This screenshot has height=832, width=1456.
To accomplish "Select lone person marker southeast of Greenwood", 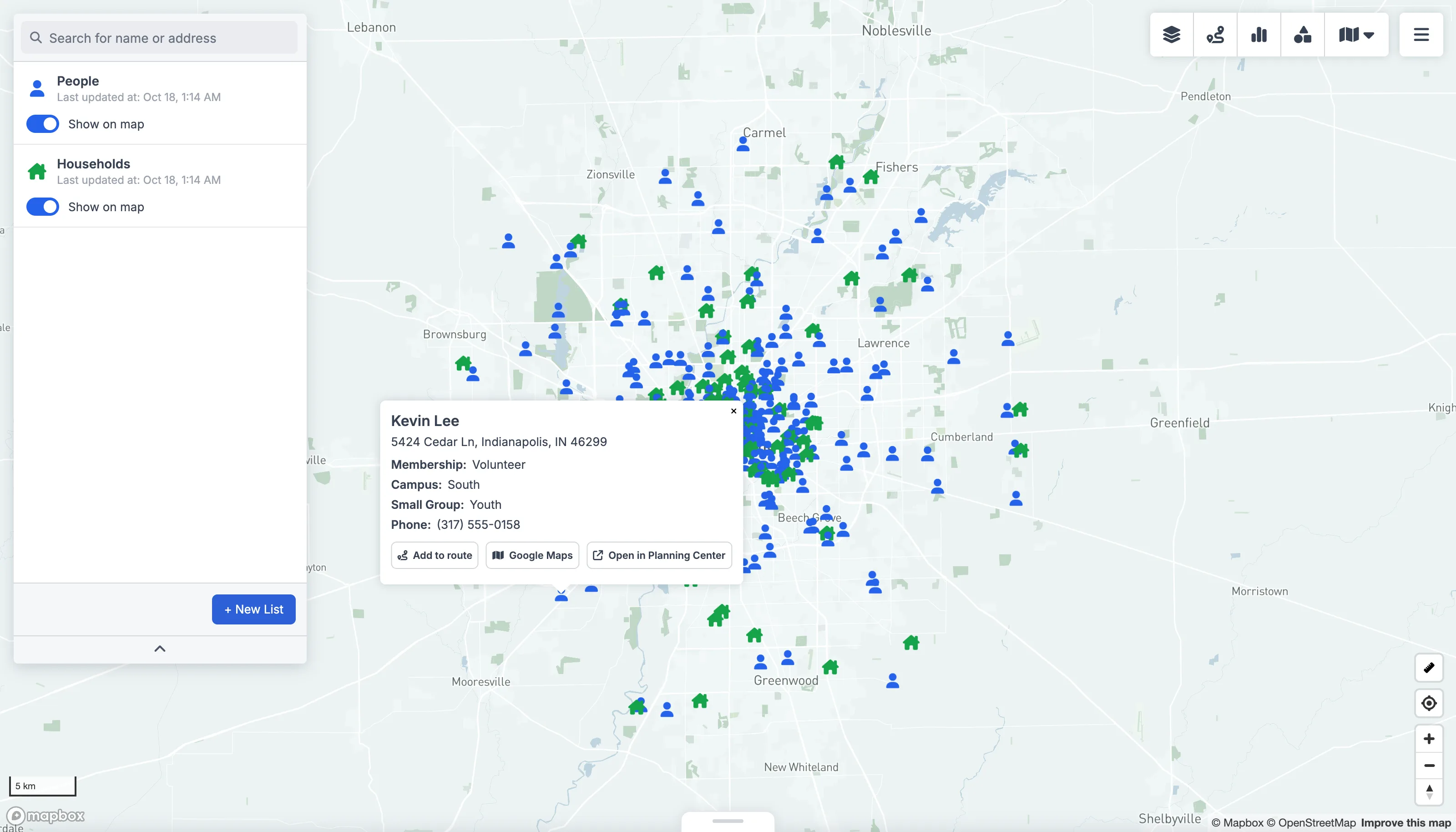I will click(x=893, y=680).
